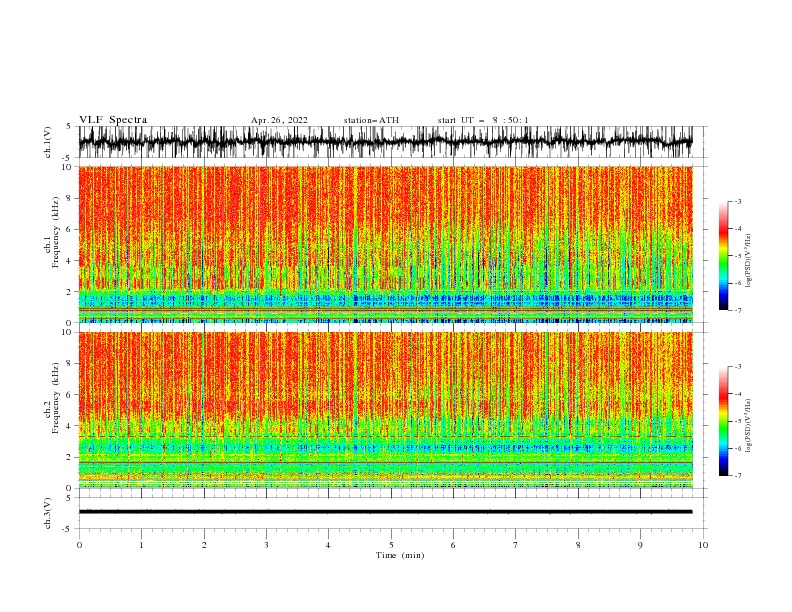
Task: Click the "-5" tick on ch.1(V) axis
Action: [x=67, y=158]
